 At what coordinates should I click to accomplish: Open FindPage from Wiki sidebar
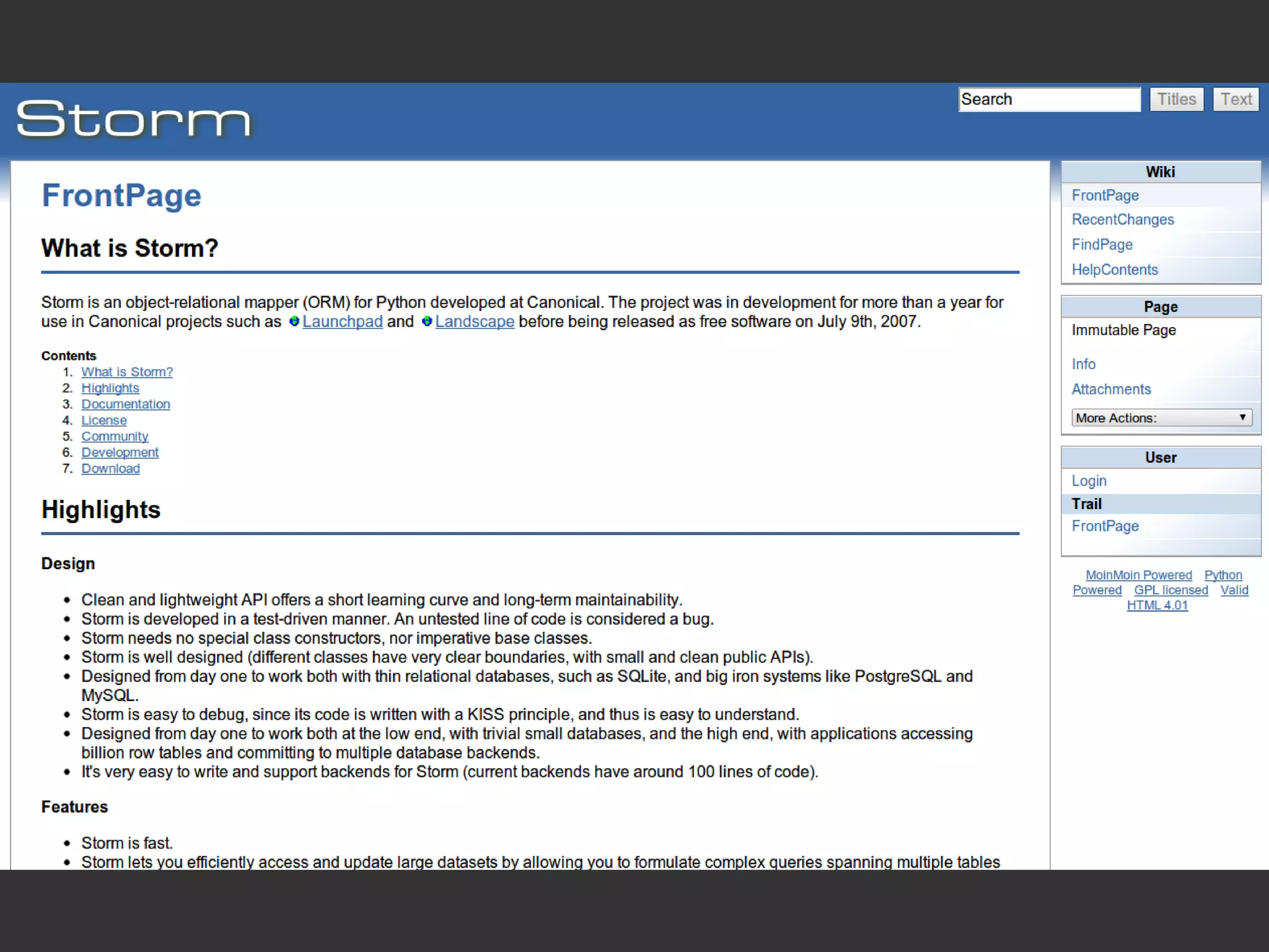pos(1102,245)
